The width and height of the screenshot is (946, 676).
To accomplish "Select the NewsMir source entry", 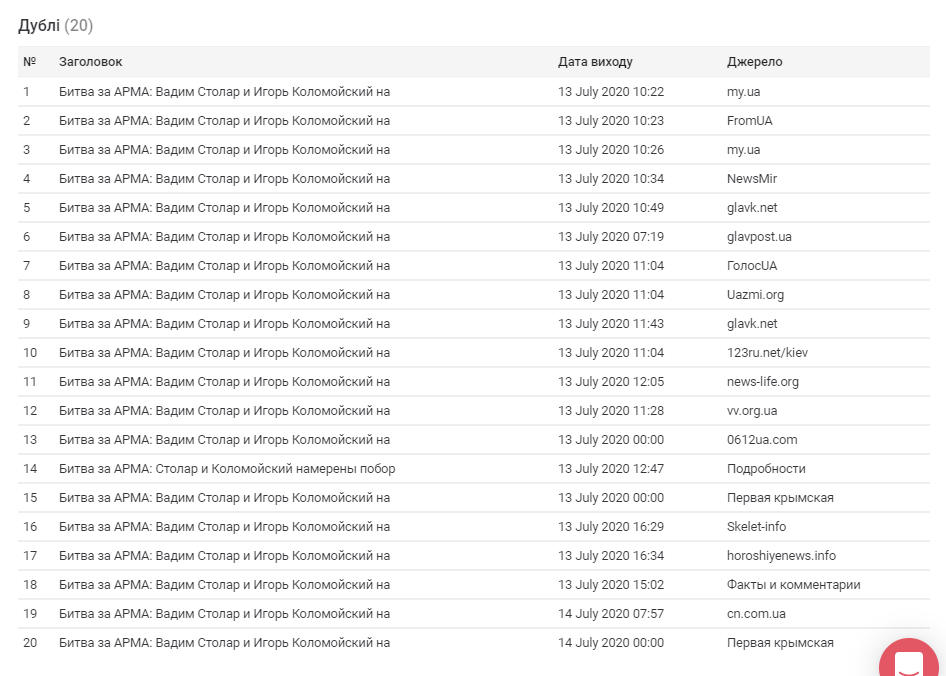I will click(x=752, y=179).
